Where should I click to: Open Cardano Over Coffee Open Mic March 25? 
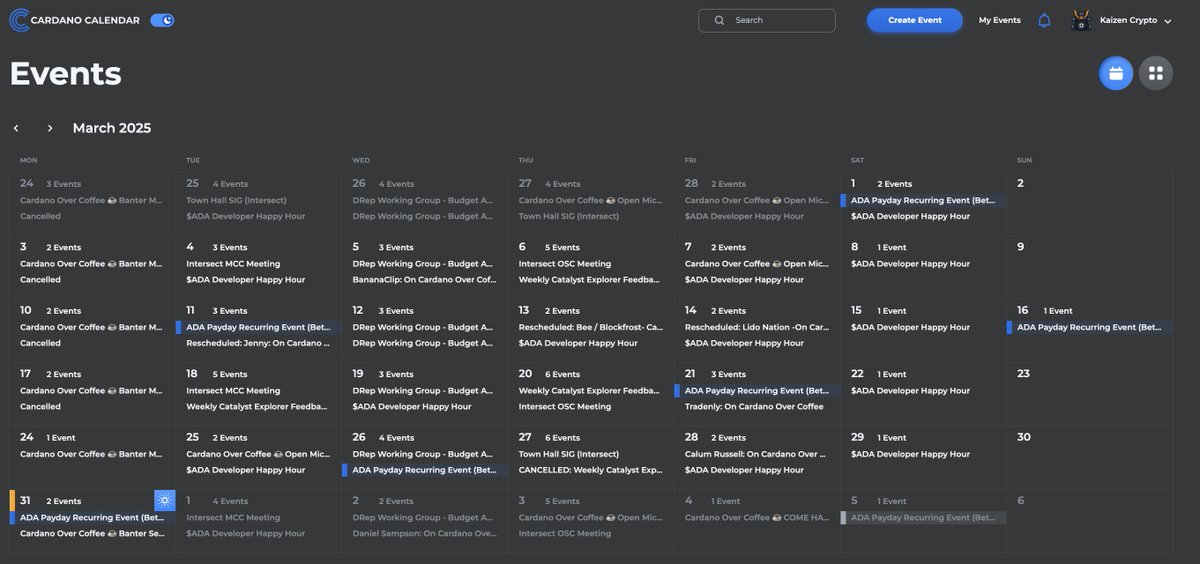(x=258, y=454)
